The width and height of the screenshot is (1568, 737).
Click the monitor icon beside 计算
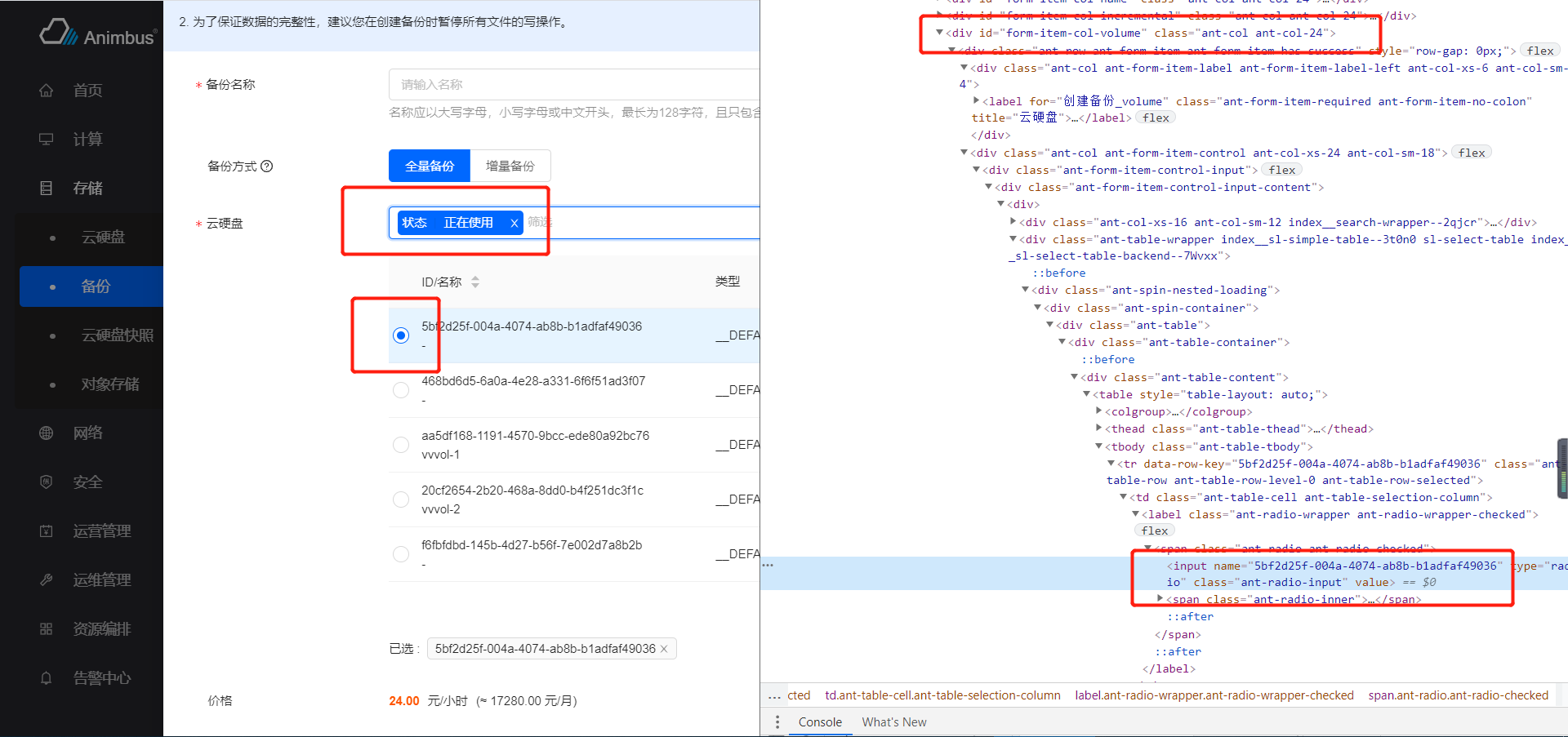coord(47,140)
